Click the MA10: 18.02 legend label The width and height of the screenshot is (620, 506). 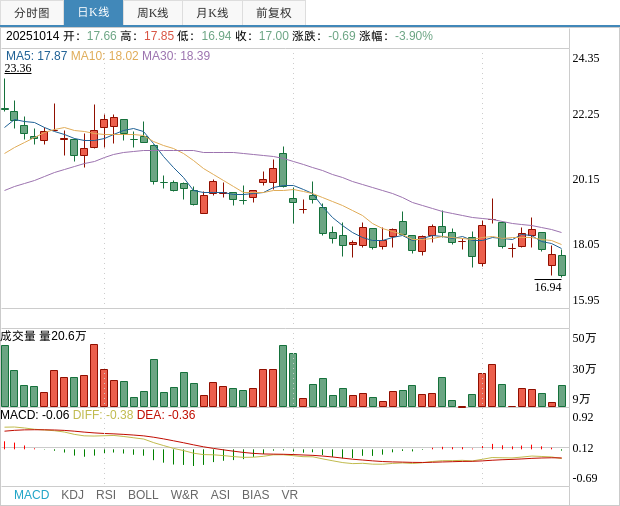coord(104,56)
